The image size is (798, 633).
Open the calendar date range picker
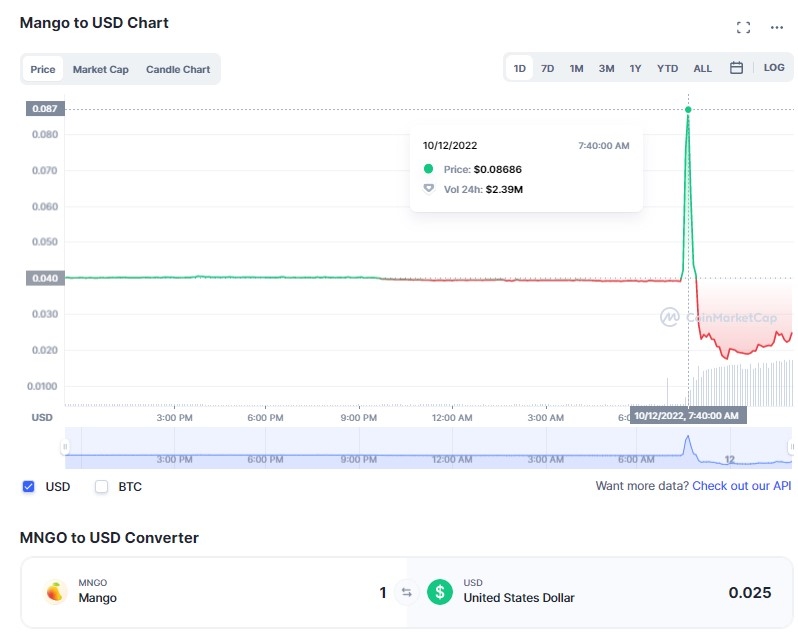(736, 68)
